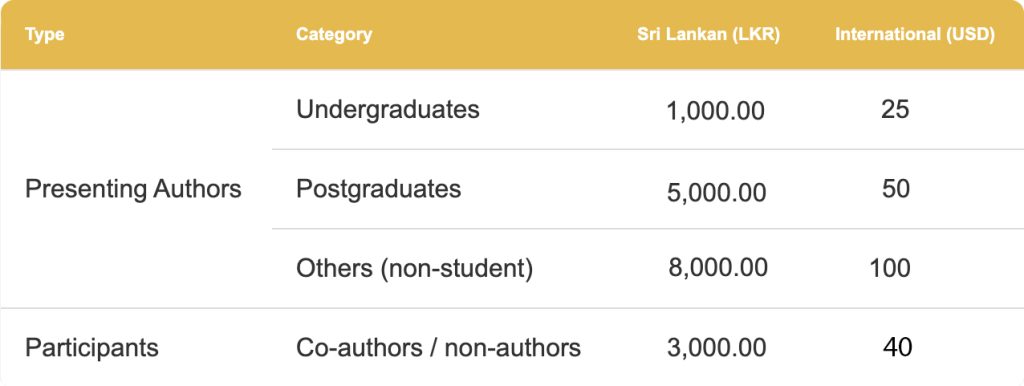The width and height of the screenshot is (1024, 386).
Task: Click the yellow table header bar
Action: [x=512, y=35]
